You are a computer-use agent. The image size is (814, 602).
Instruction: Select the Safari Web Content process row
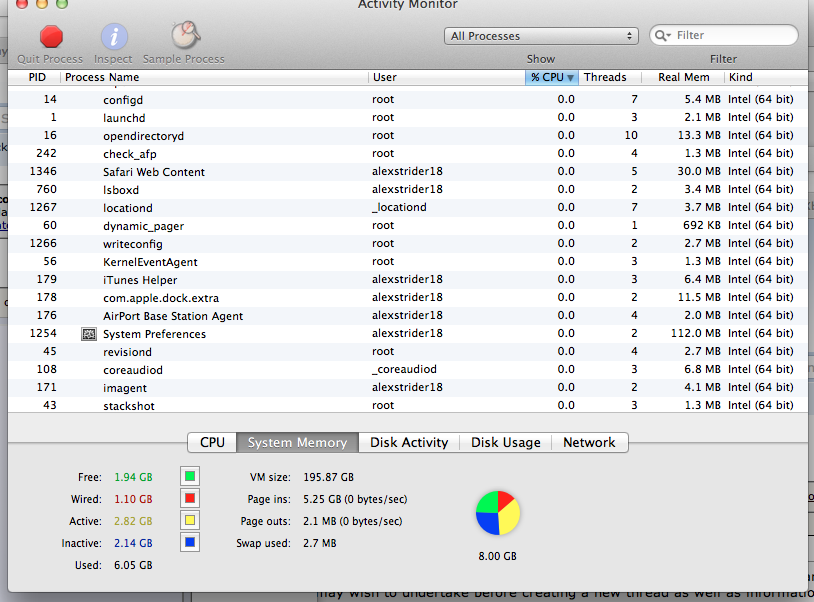click(408, 172)
